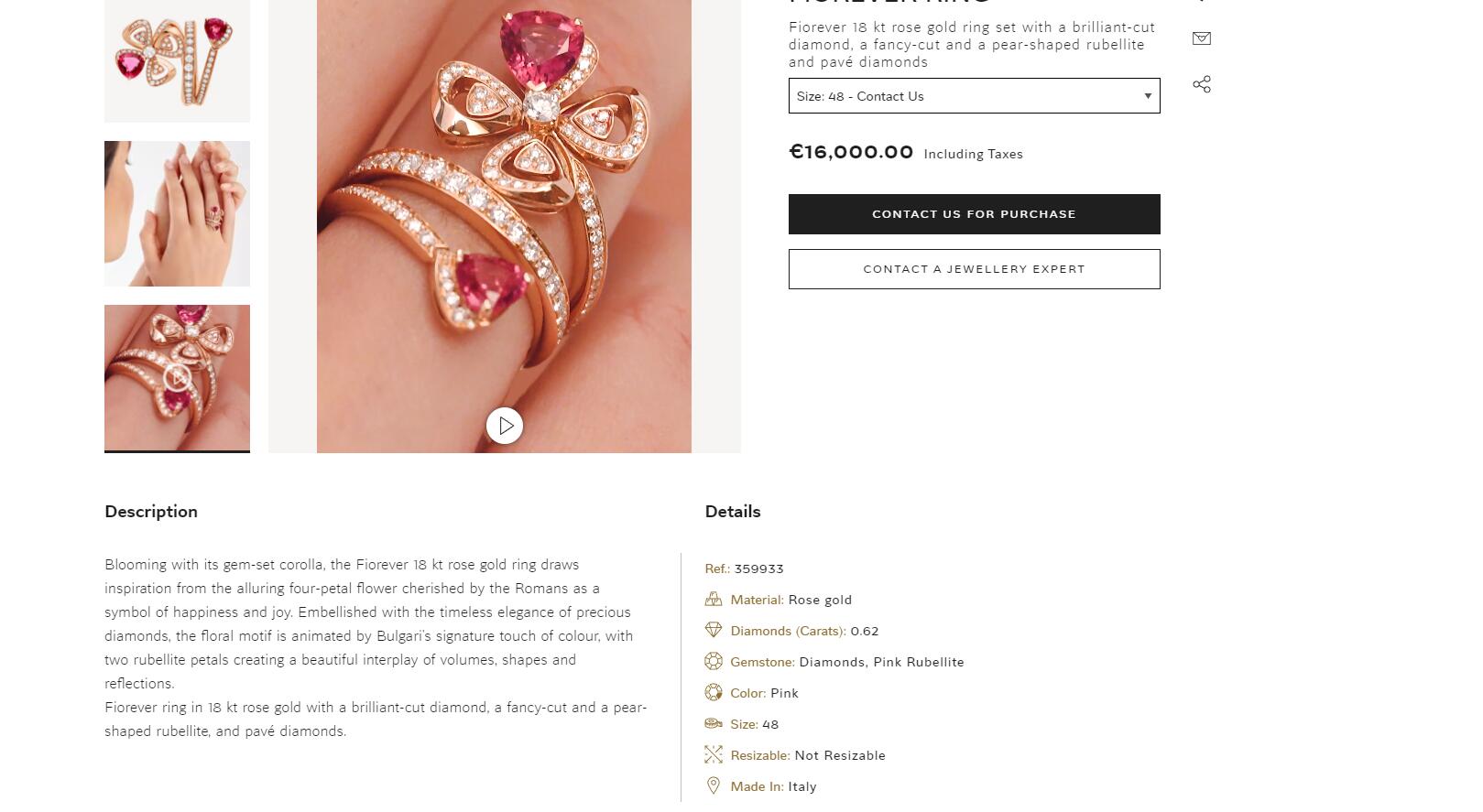Click the Diamonds carats icon
Viewport: 1483px width, 812px height.
tap(714, 630)
